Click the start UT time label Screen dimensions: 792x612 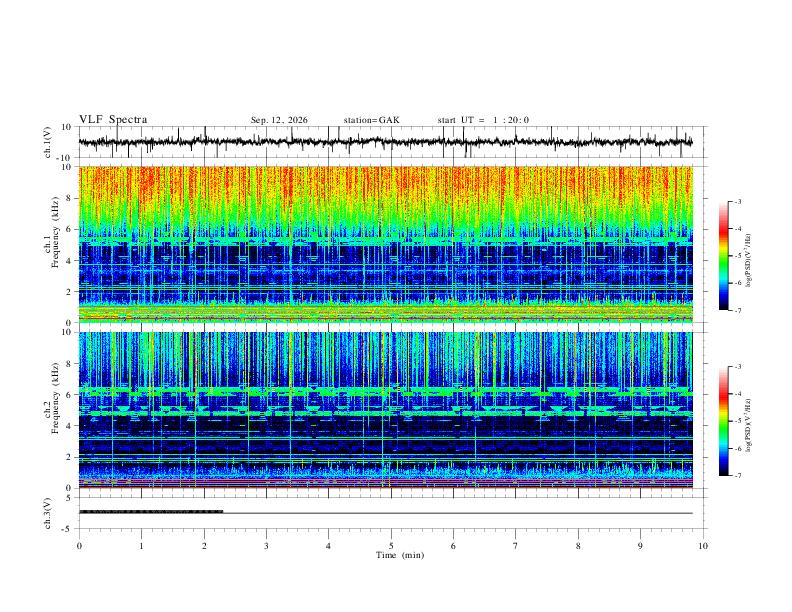click(x=483, y=120)
